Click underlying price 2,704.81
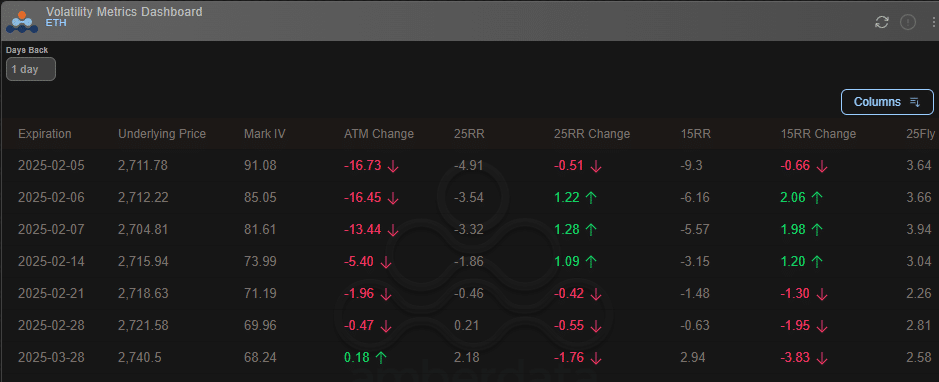 [x=144, y=229]
